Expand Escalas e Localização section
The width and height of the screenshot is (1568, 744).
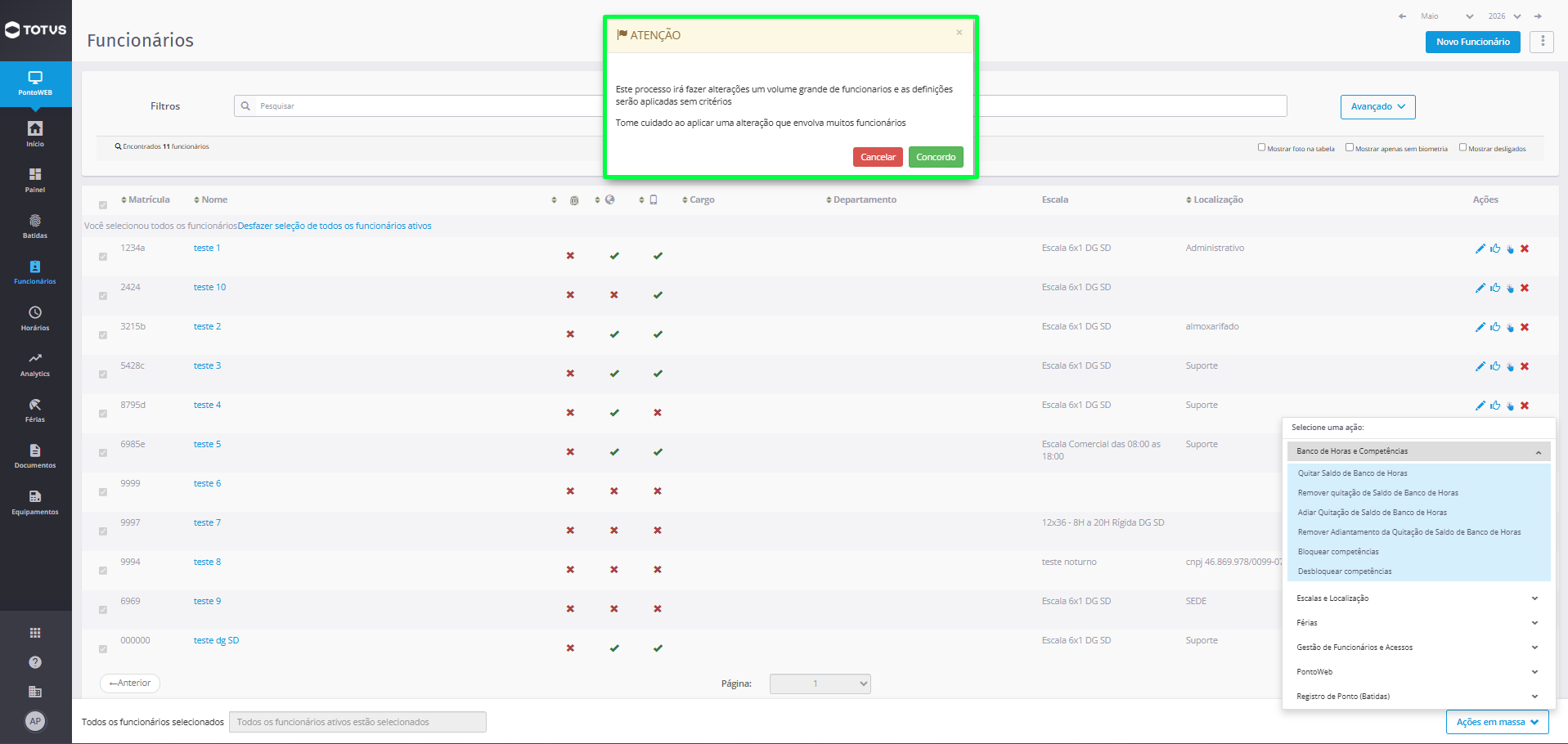(x=1418, y=598)
